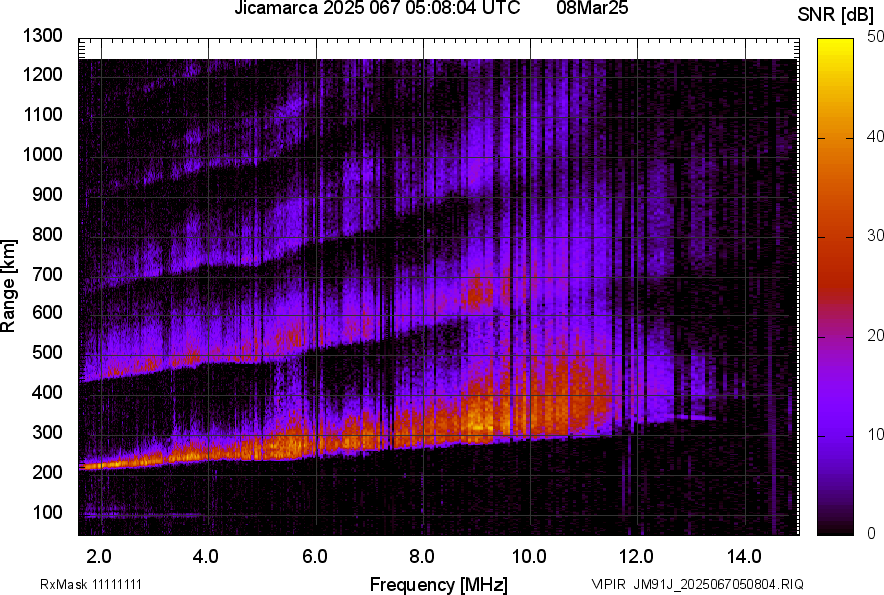Click the colorbar tick label '50'
Screen dimensions: 884x595
click(876, 37)
